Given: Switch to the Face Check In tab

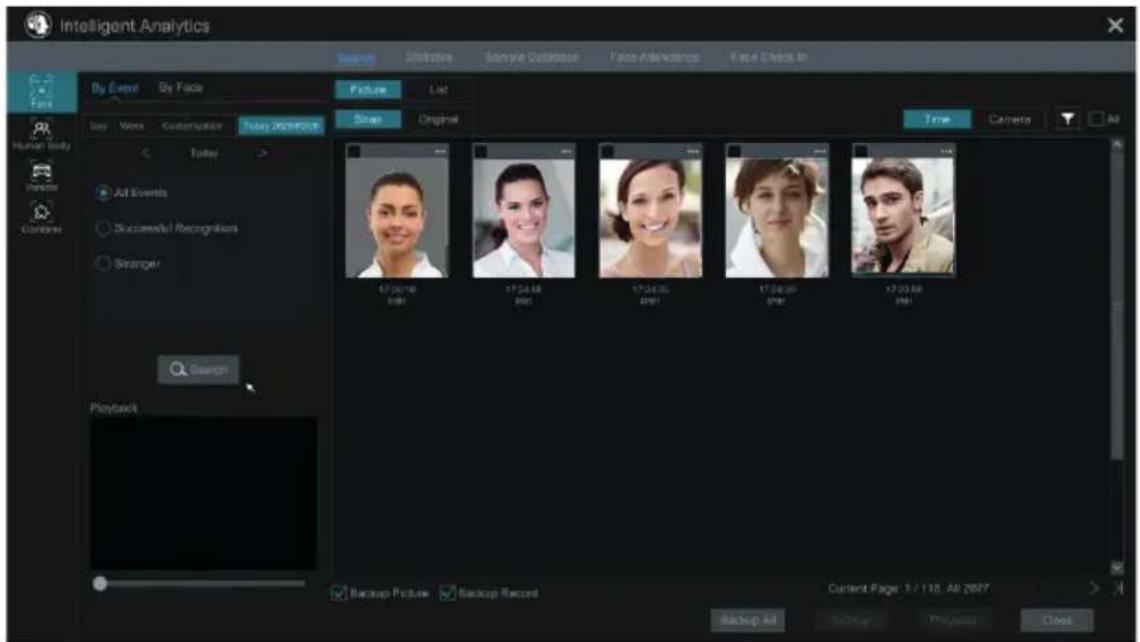Looking at the screenshot, I should [768, 57].
